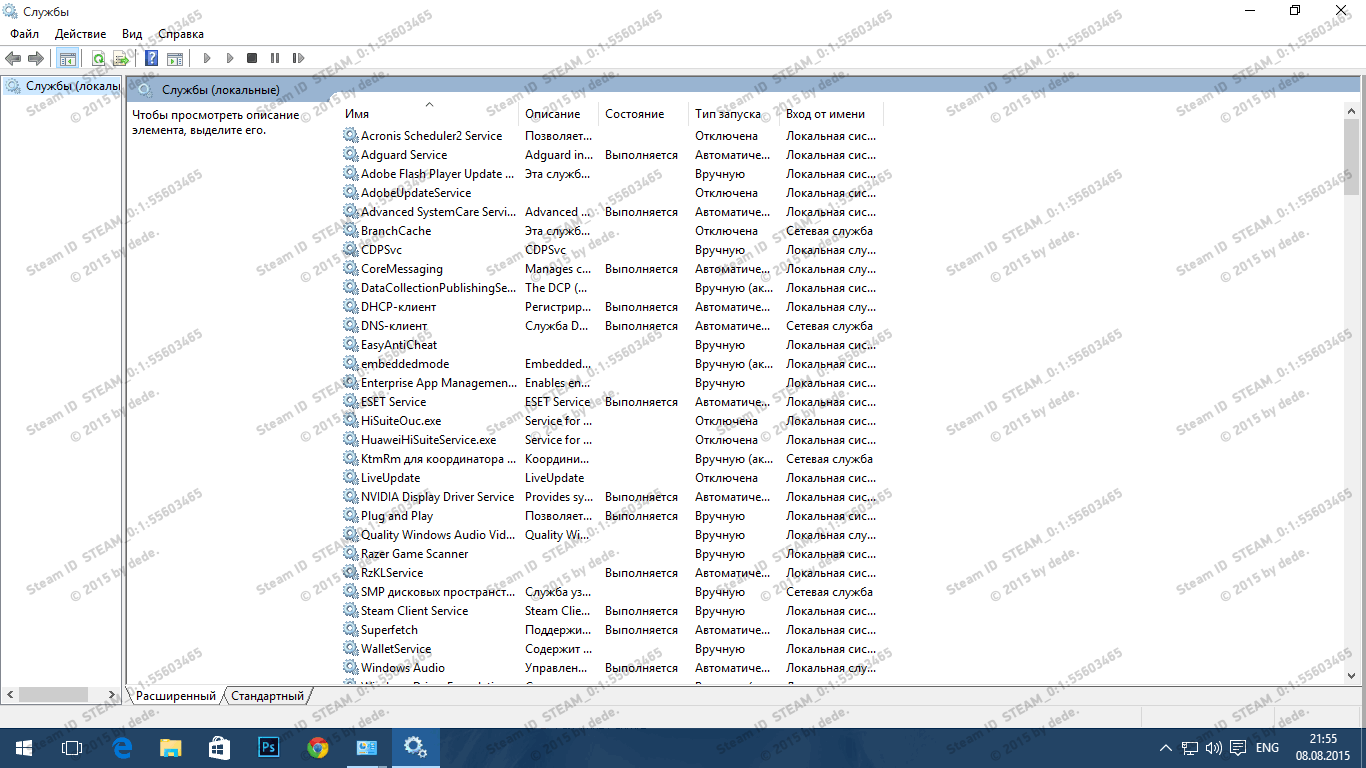1366x768 pixels.
Task: Show hidden tray icons chevron
Action: point(1166,748)
